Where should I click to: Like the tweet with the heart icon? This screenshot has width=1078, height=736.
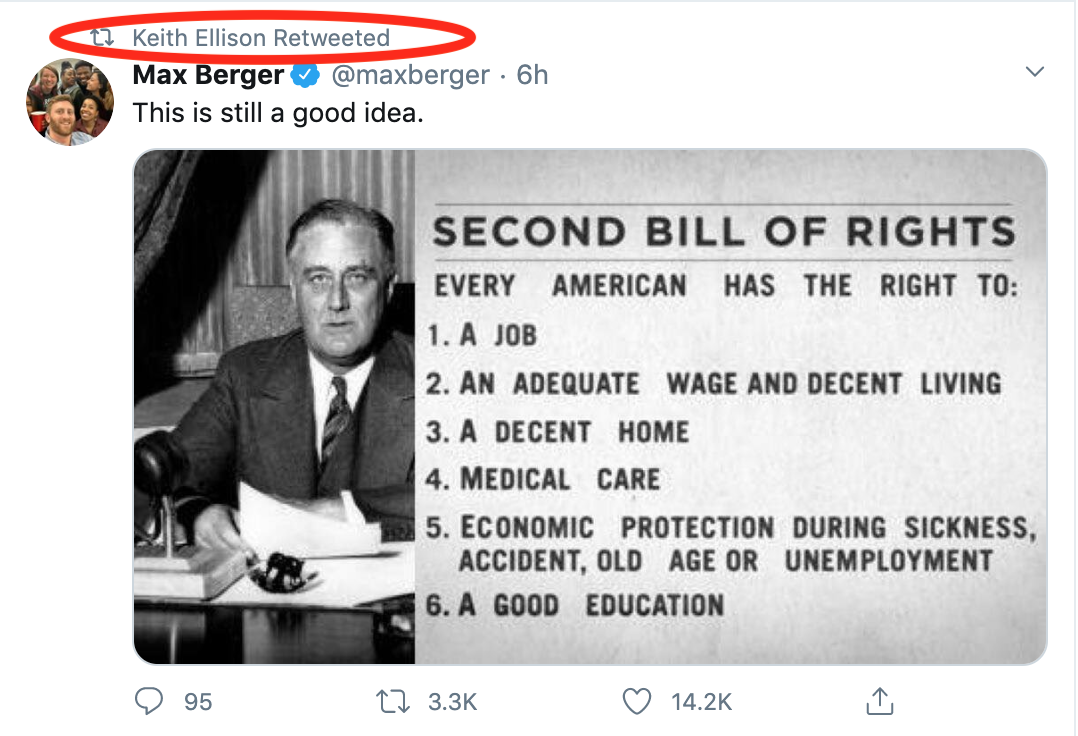637,701
